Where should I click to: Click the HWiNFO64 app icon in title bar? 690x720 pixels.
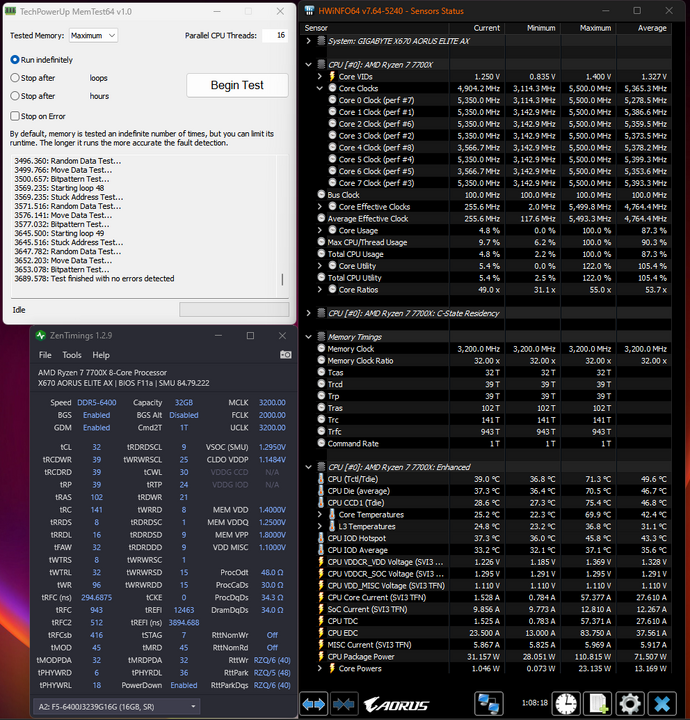point(309,11)
